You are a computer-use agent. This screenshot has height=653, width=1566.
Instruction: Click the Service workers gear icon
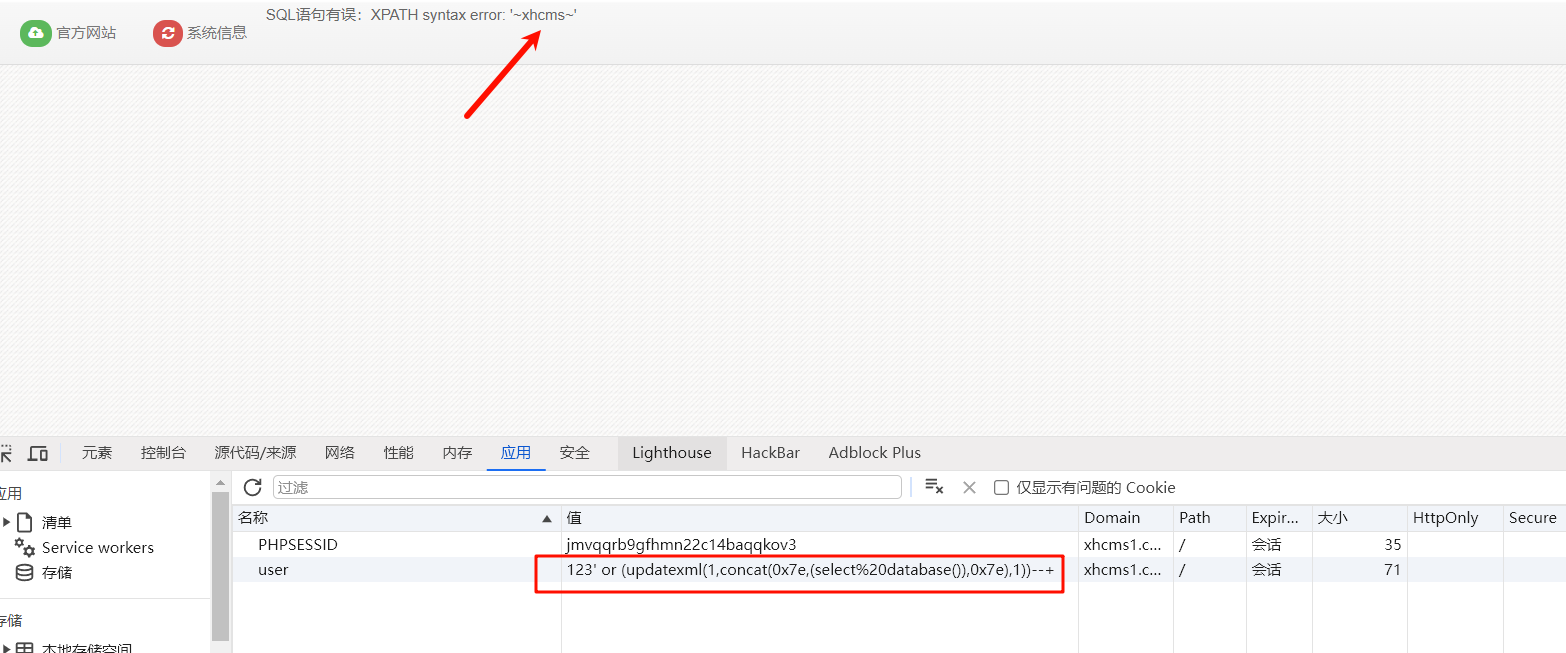pos(25,548)
